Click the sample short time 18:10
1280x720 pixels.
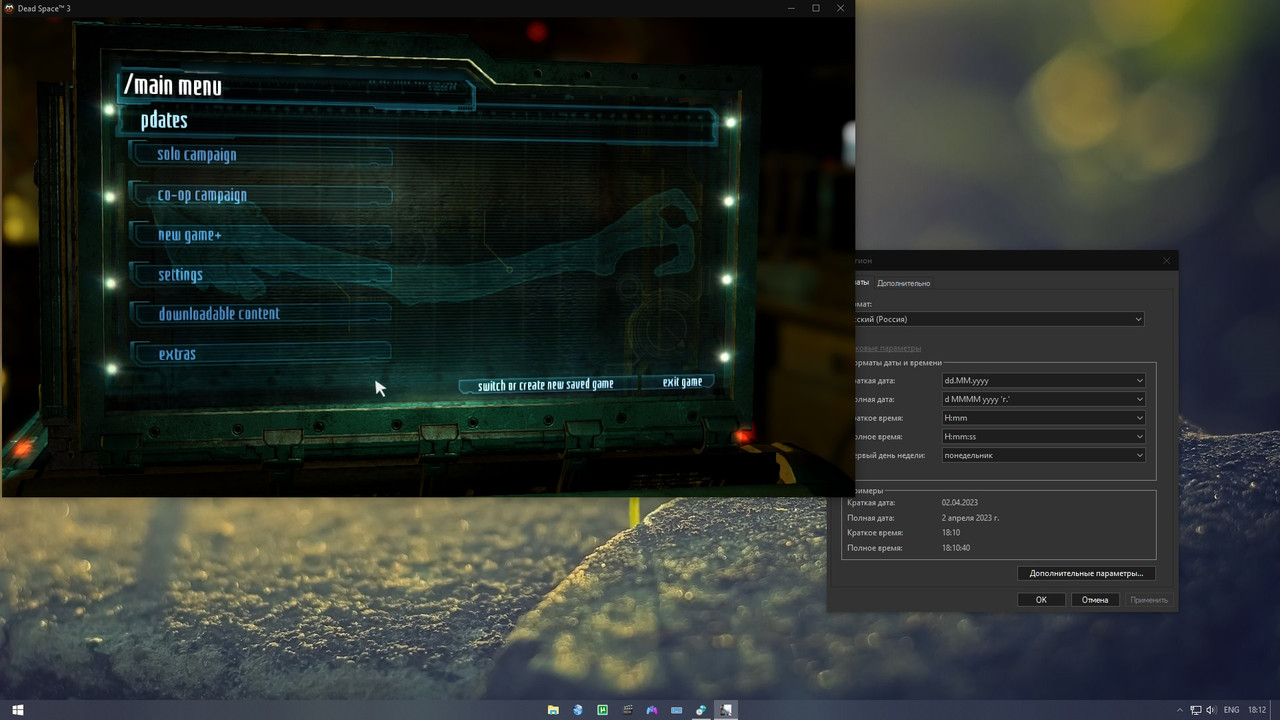[x=950, y=533]
